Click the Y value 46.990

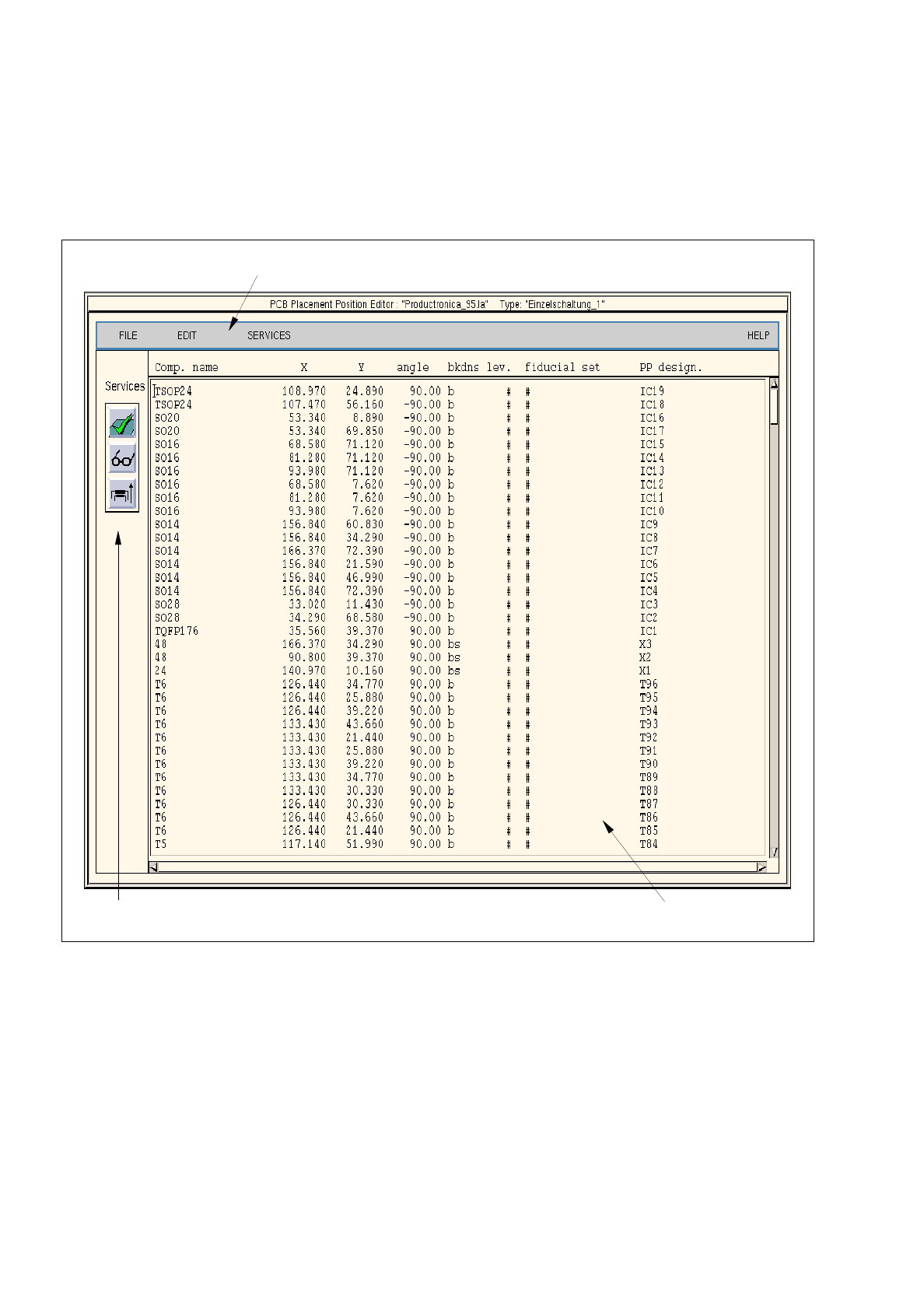pos(365,578)
